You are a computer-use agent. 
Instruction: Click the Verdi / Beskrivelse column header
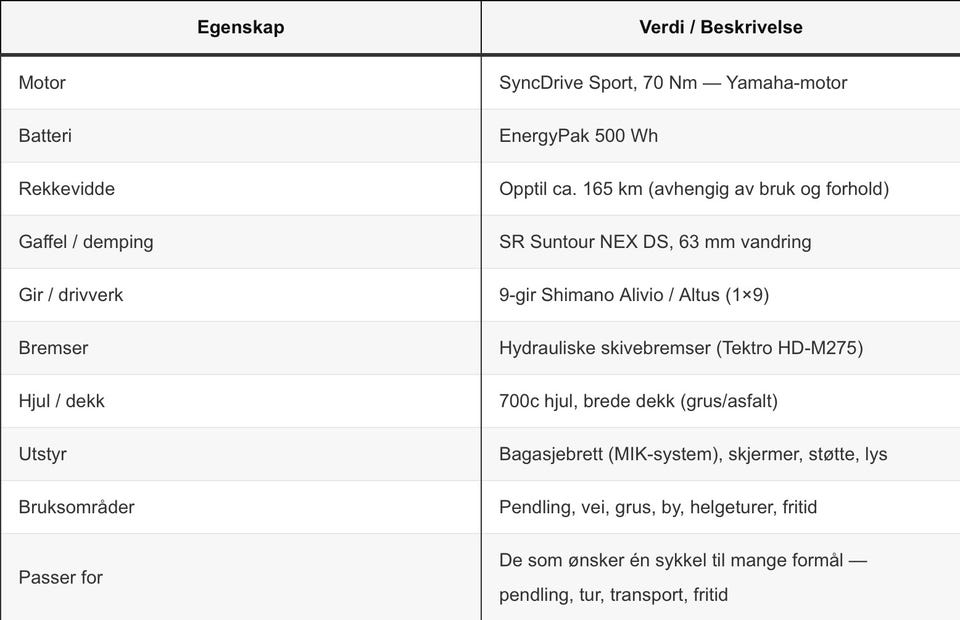(720, 27)
